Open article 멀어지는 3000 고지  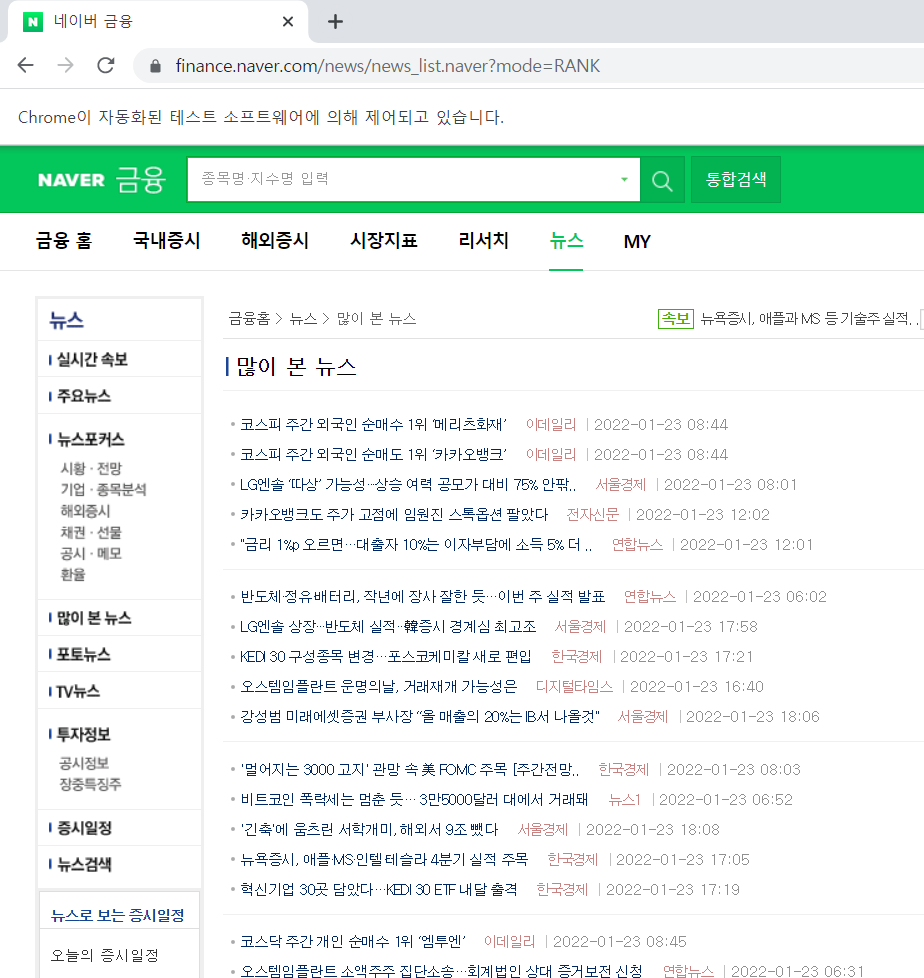410,770
